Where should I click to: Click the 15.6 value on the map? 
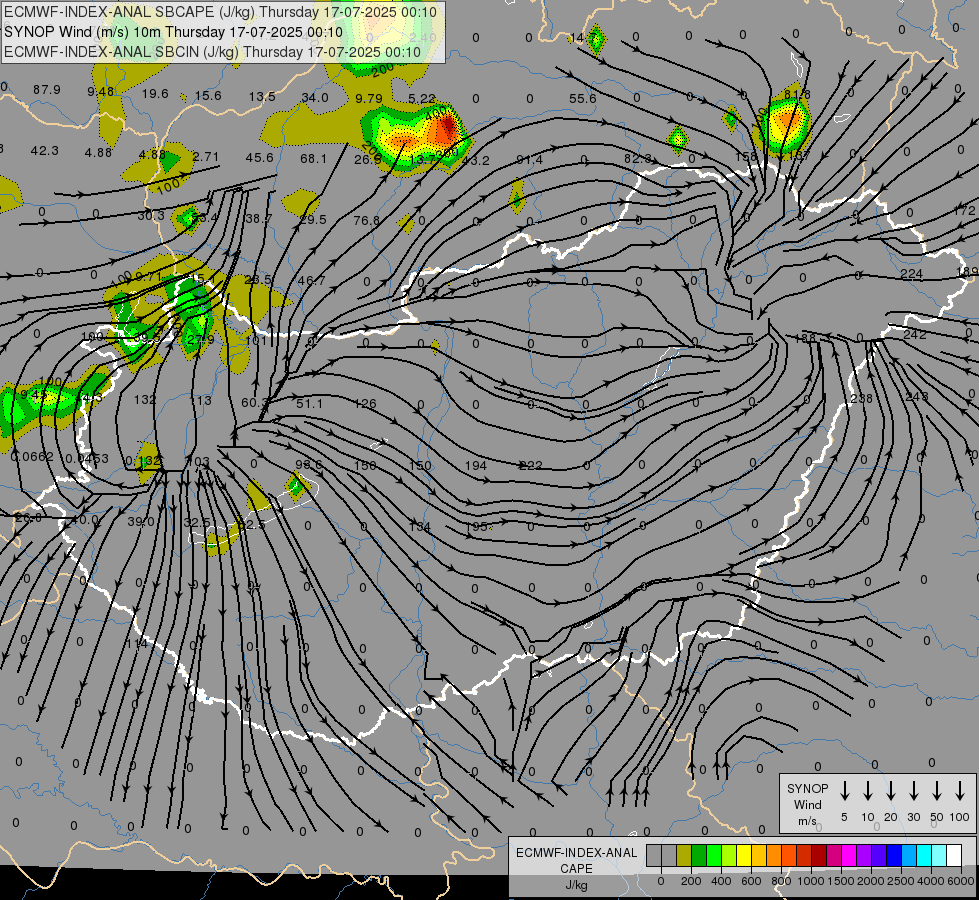[x=208, y=96]
